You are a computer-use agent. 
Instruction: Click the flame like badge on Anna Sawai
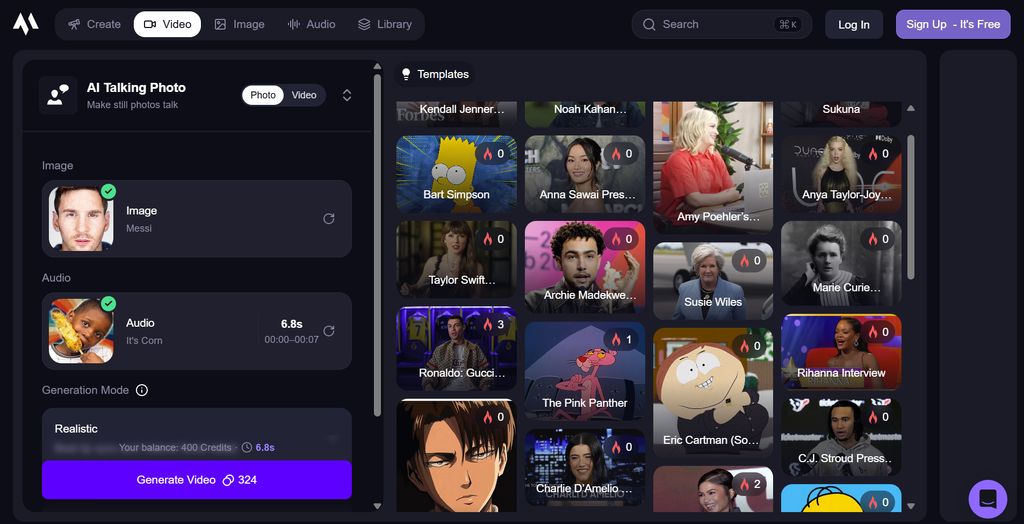(622, 154)
